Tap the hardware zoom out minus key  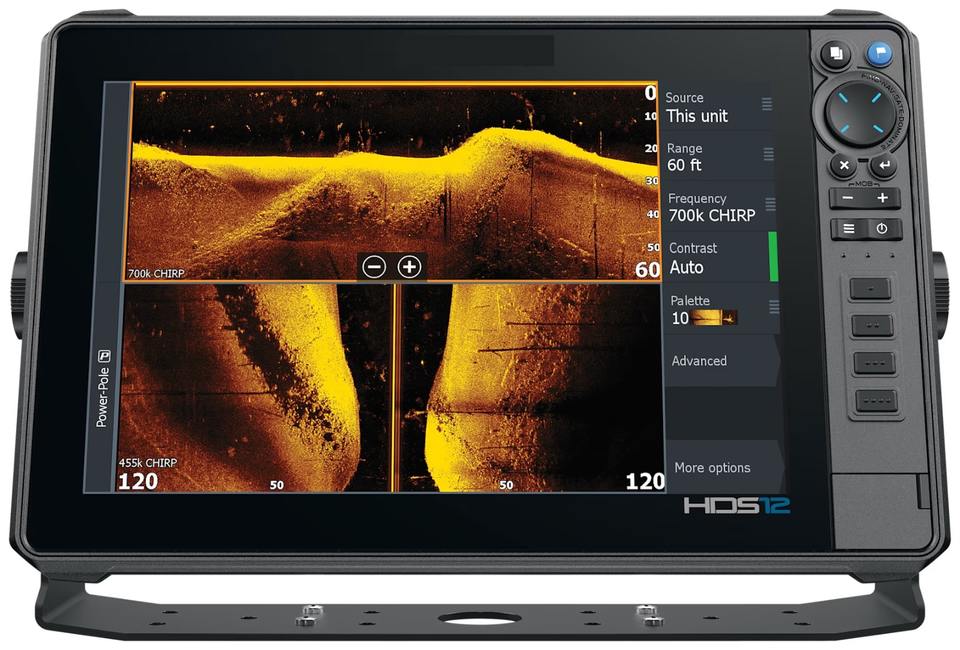tap(847, 198)
